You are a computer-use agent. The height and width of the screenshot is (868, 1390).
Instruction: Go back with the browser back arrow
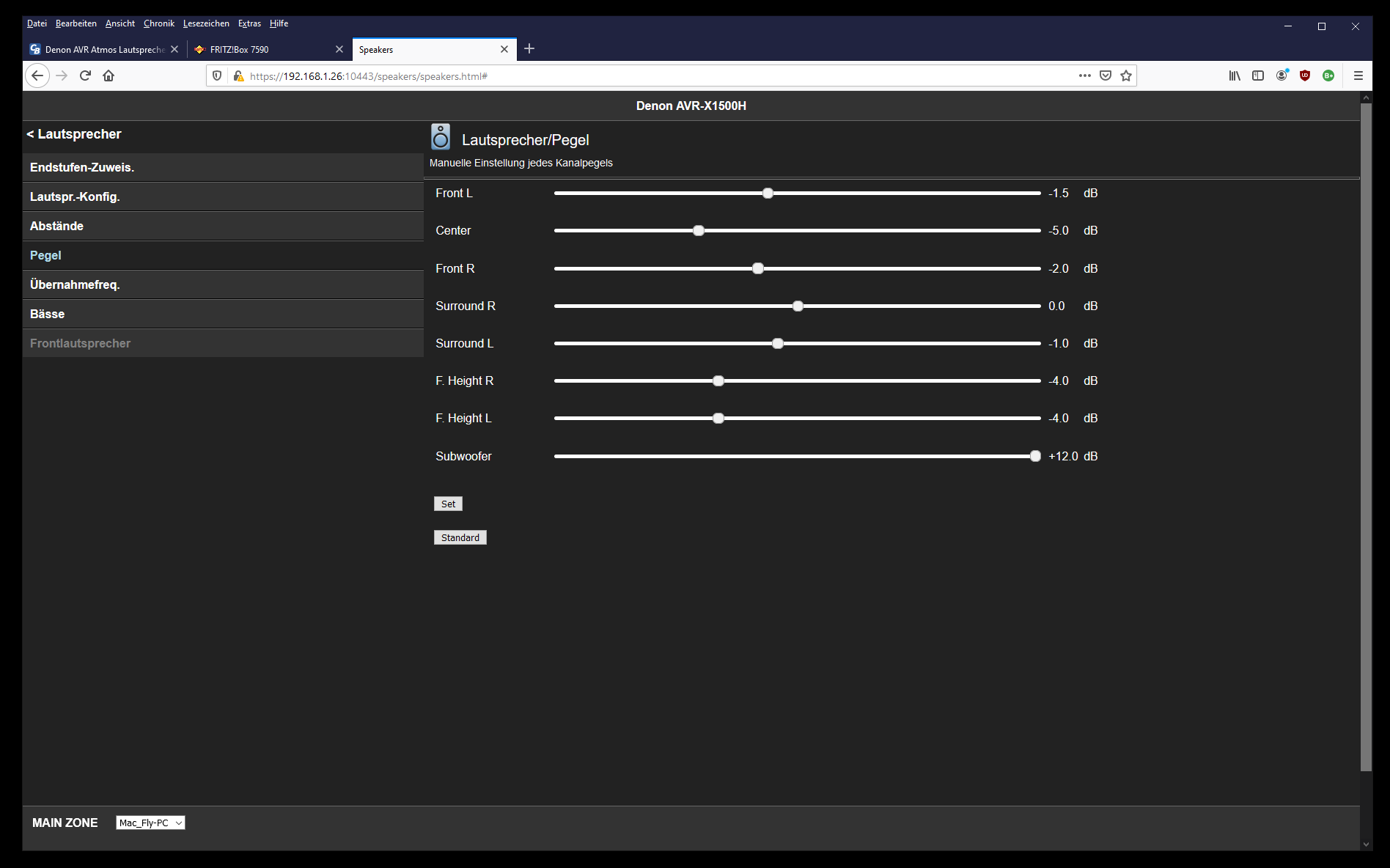(37, 76)
